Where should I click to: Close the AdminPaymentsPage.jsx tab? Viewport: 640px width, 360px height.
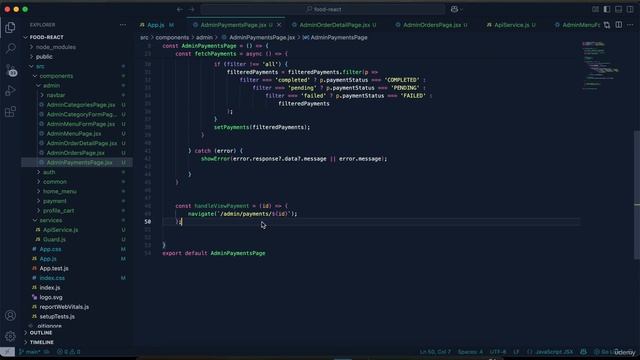pyautogui.click(x=279, y=25)
